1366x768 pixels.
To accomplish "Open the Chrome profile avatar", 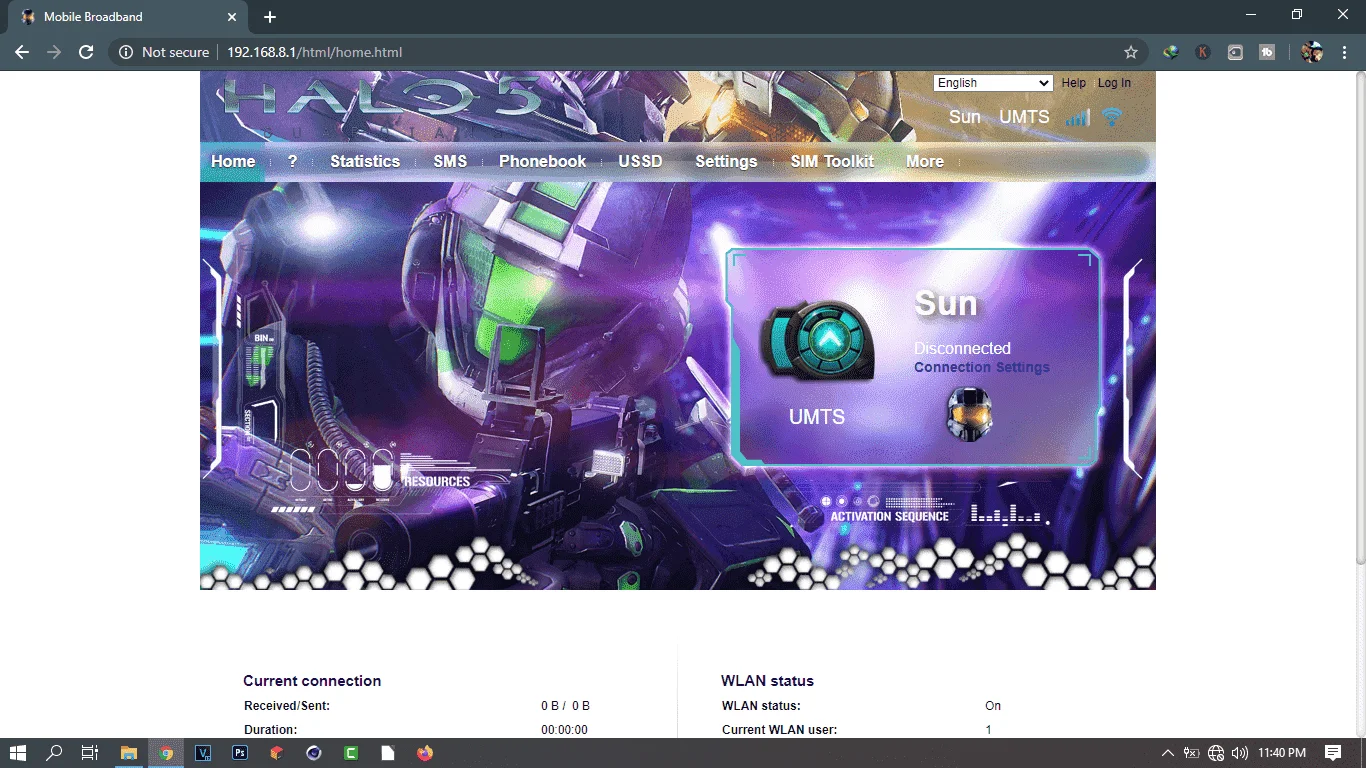I will 1312,52.
